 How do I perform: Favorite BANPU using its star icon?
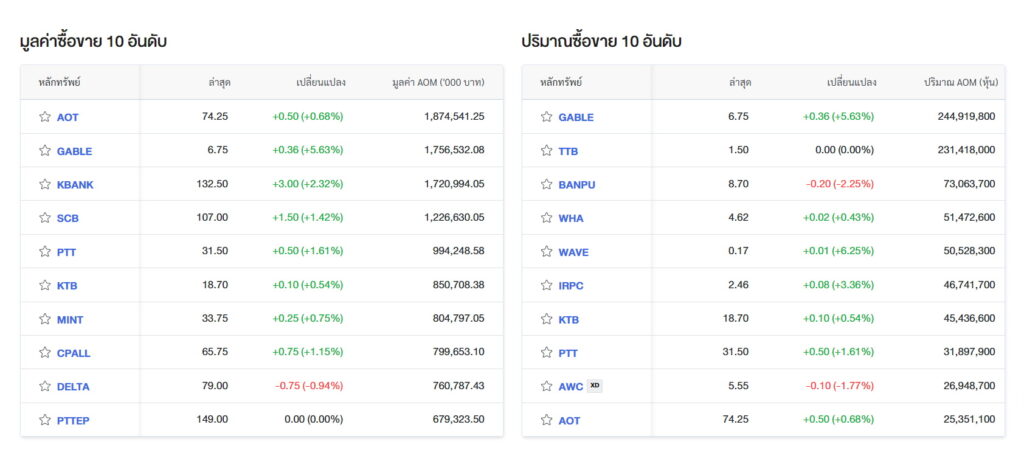pos(547,184)
